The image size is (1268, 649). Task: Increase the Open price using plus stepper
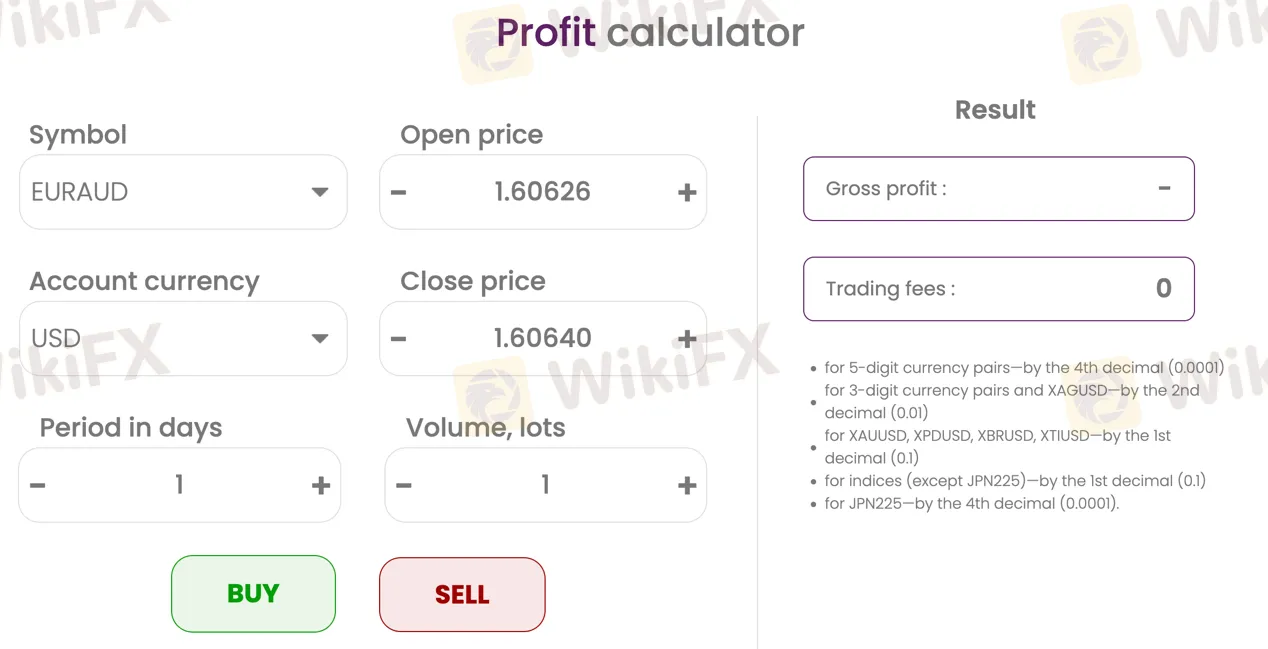[x=687, y=192]
